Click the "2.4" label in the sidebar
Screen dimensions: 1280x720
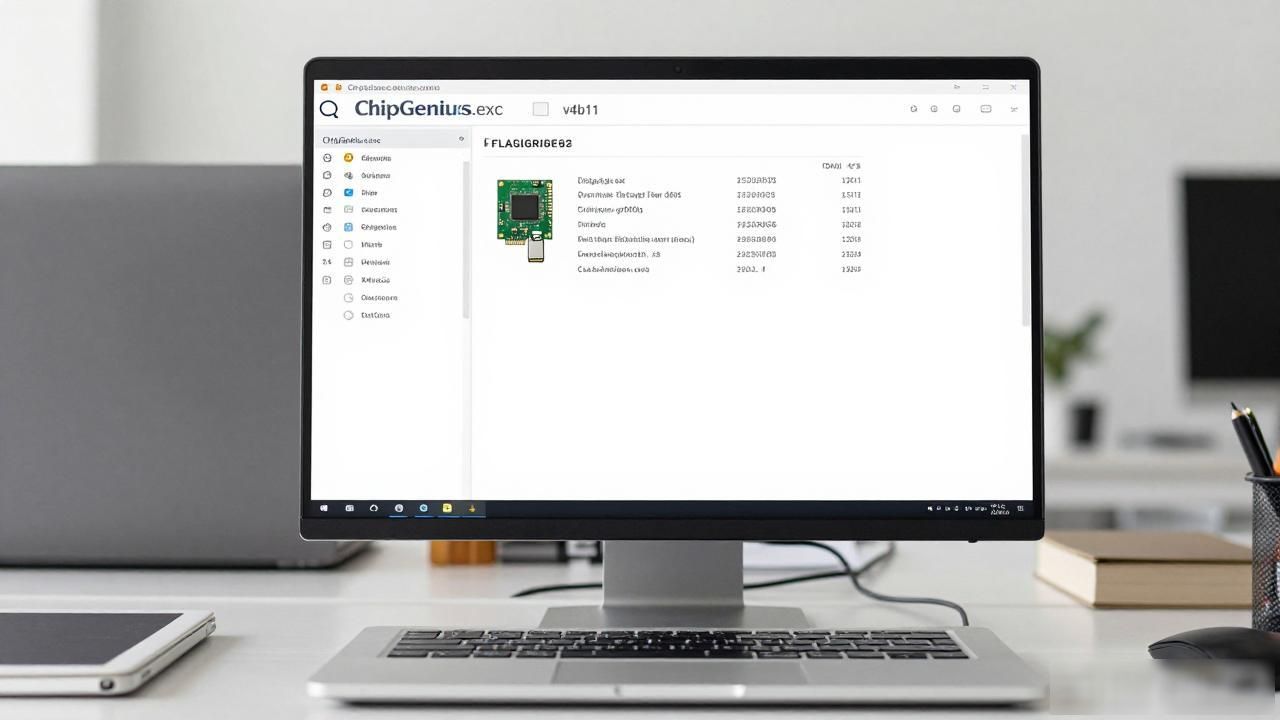pos(327,262)
